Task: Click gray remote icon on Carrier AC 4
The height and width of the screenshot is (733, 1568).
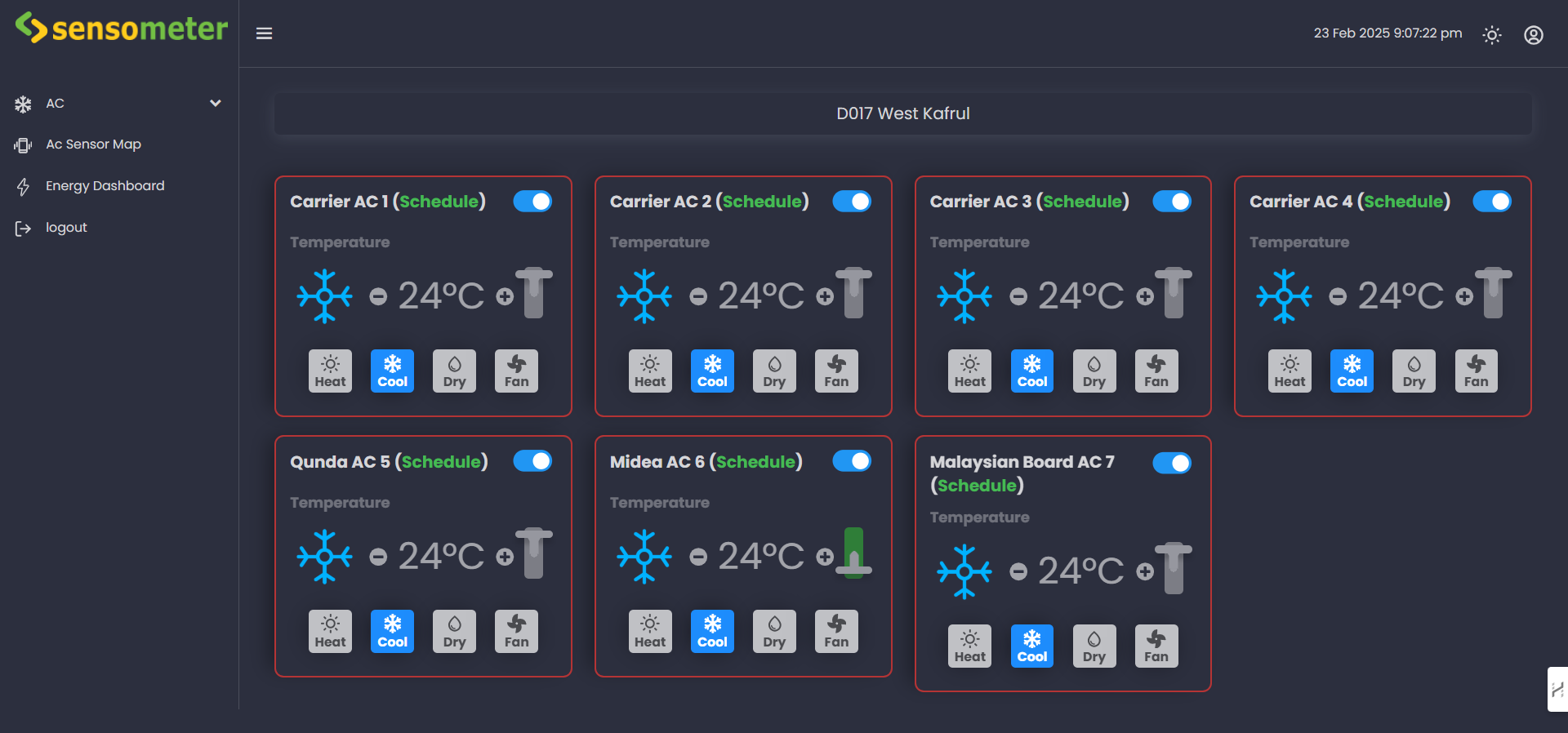Action: tap(1493, 293)
